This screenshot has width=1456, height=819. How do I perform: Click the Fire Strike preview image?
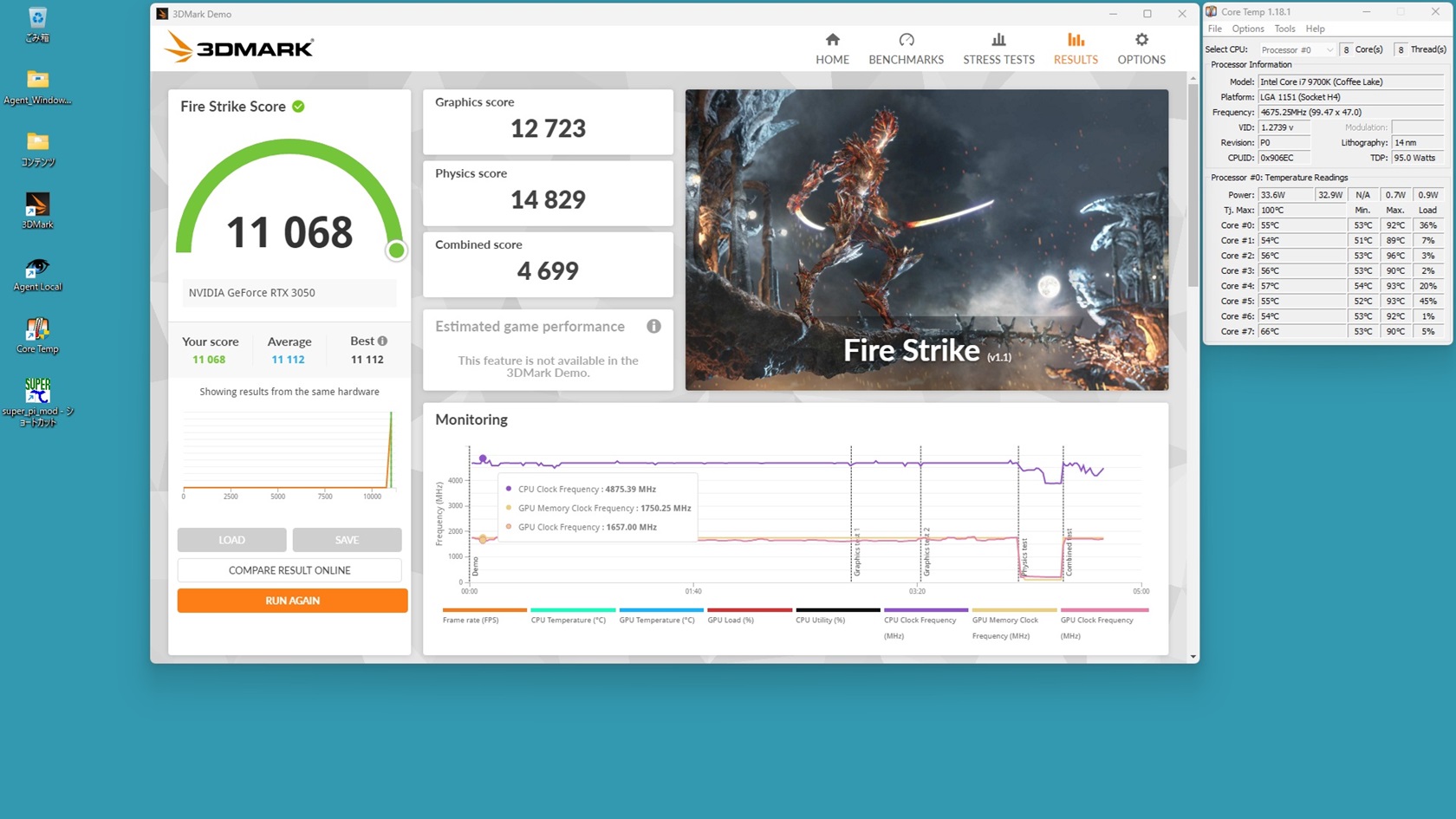(x=926, y=240)
